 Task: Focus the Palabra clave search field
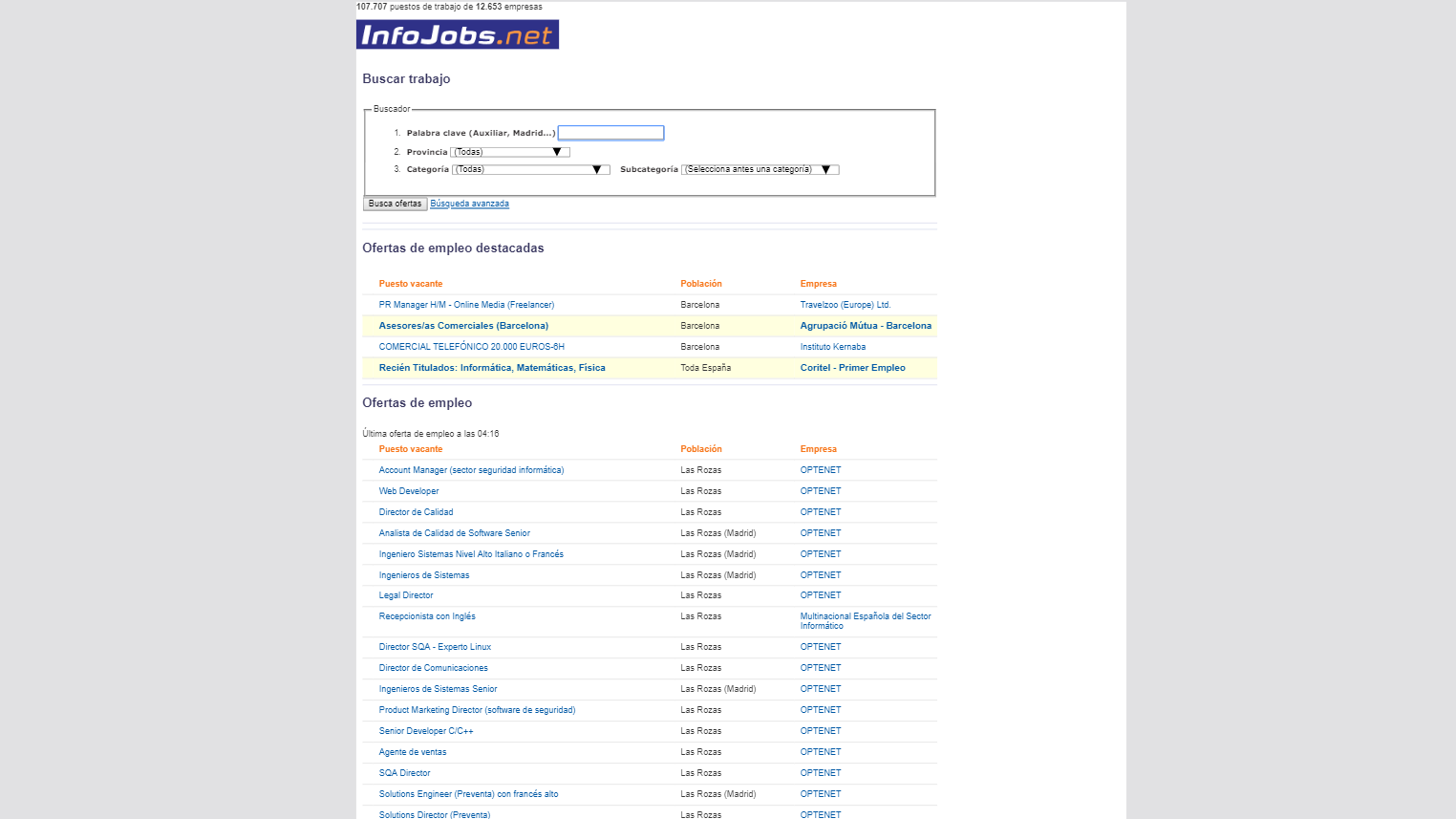(x=610, y=133)
